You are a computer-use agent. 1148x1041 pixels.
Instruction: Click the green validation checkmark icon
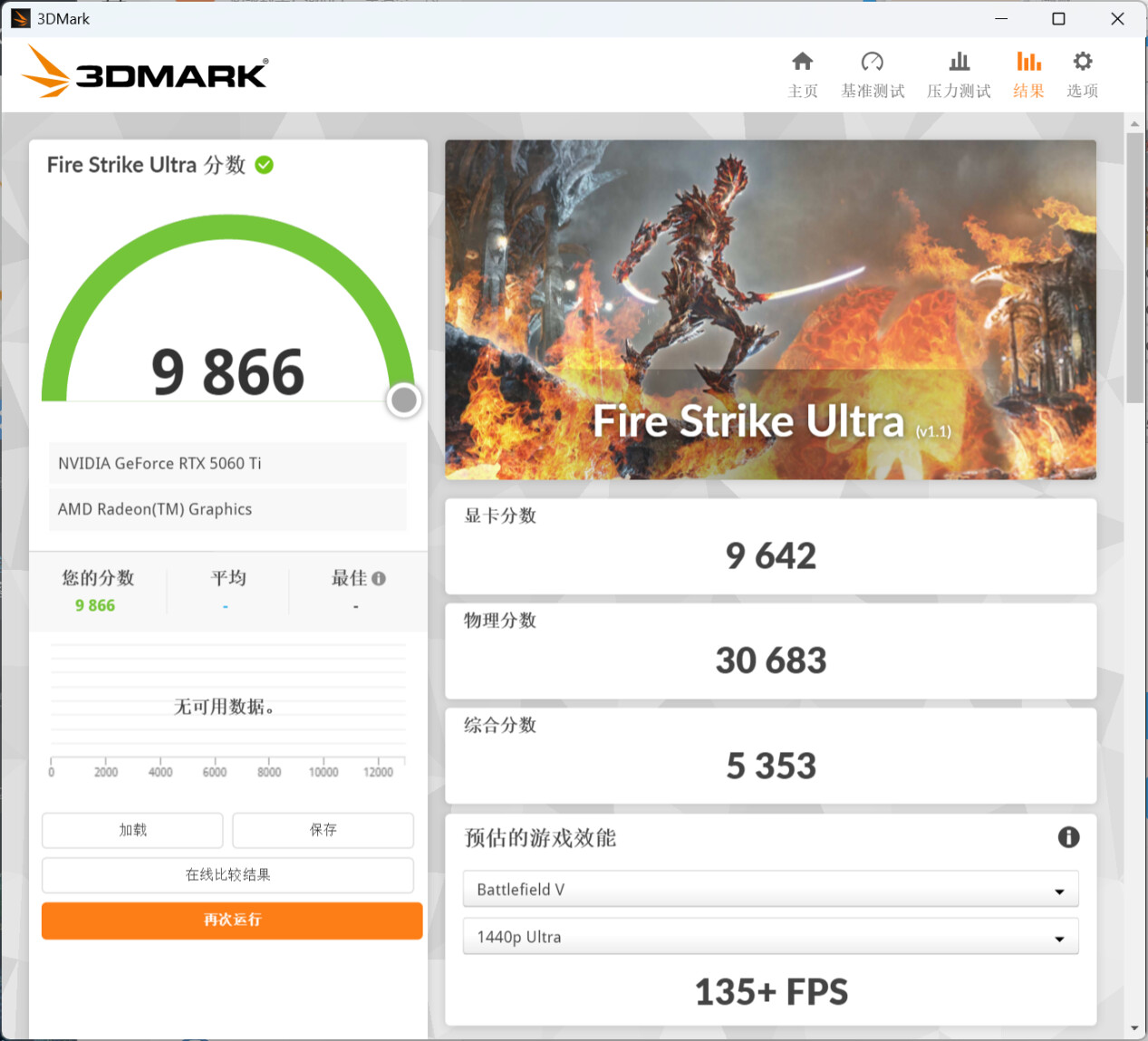coord(265,165)
